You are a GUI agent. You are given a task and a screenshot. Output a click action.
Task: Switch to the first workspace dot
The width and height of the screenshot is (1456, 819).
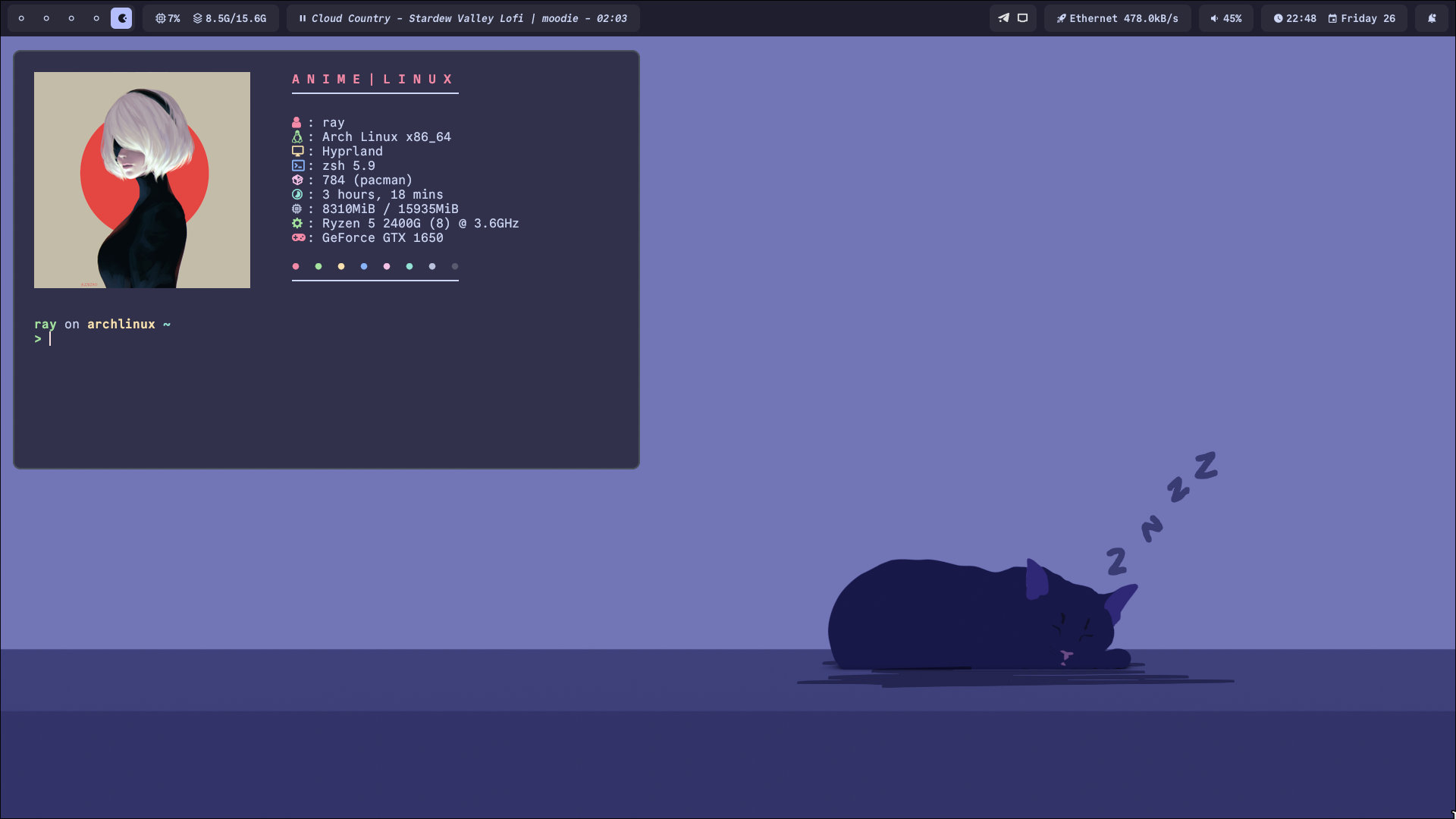pyautogui.click(x=21, y=18)
